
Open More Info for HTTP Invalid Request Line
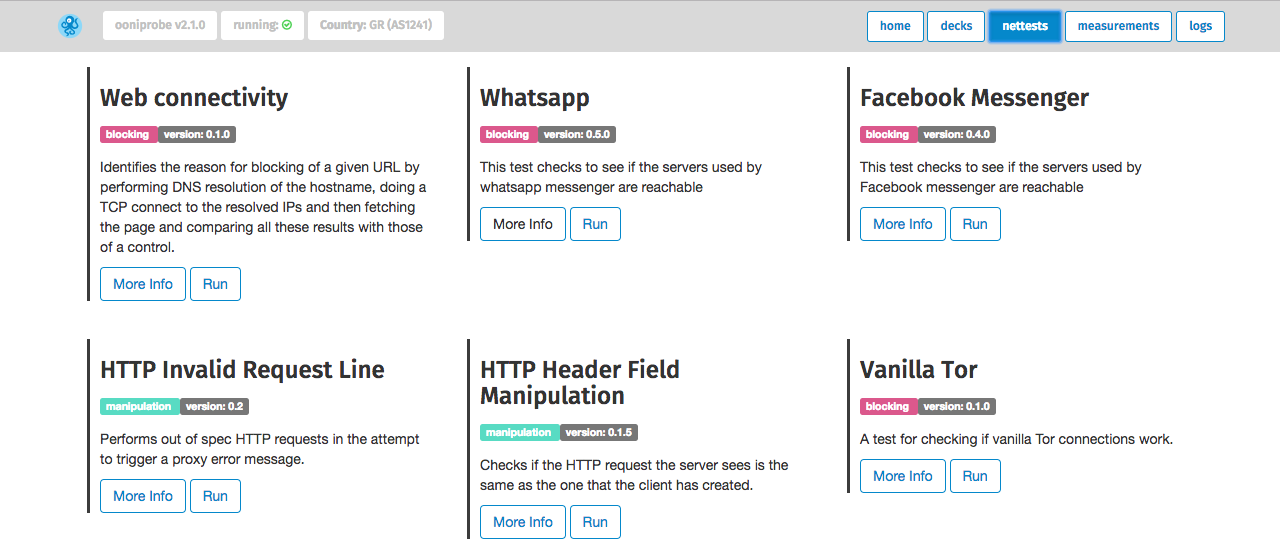click(x=143, y=496)
